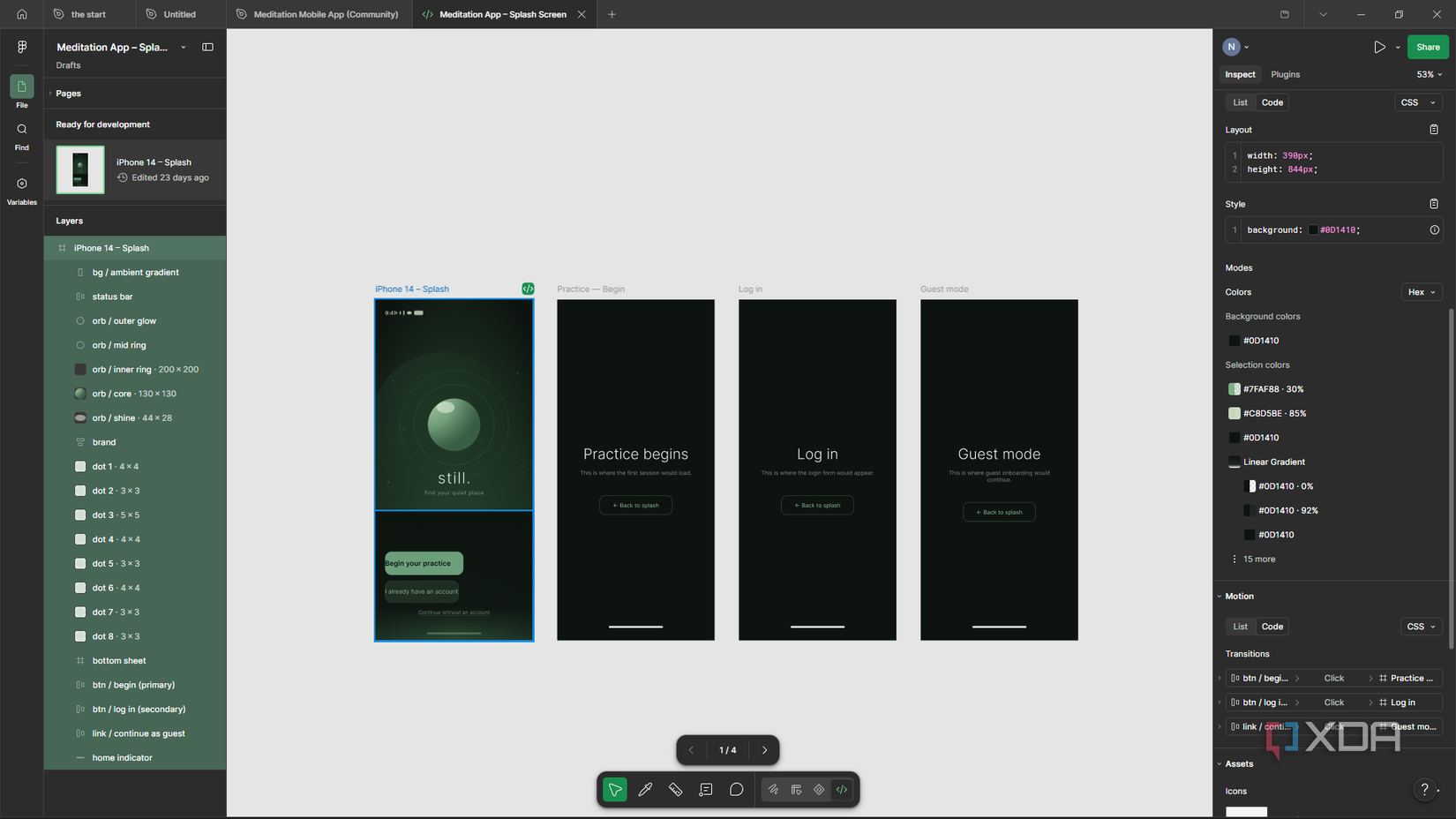Screen dimensions: 1456x819
Task: Open the present options chevron next to play
Action: [x=1398, y=48]
